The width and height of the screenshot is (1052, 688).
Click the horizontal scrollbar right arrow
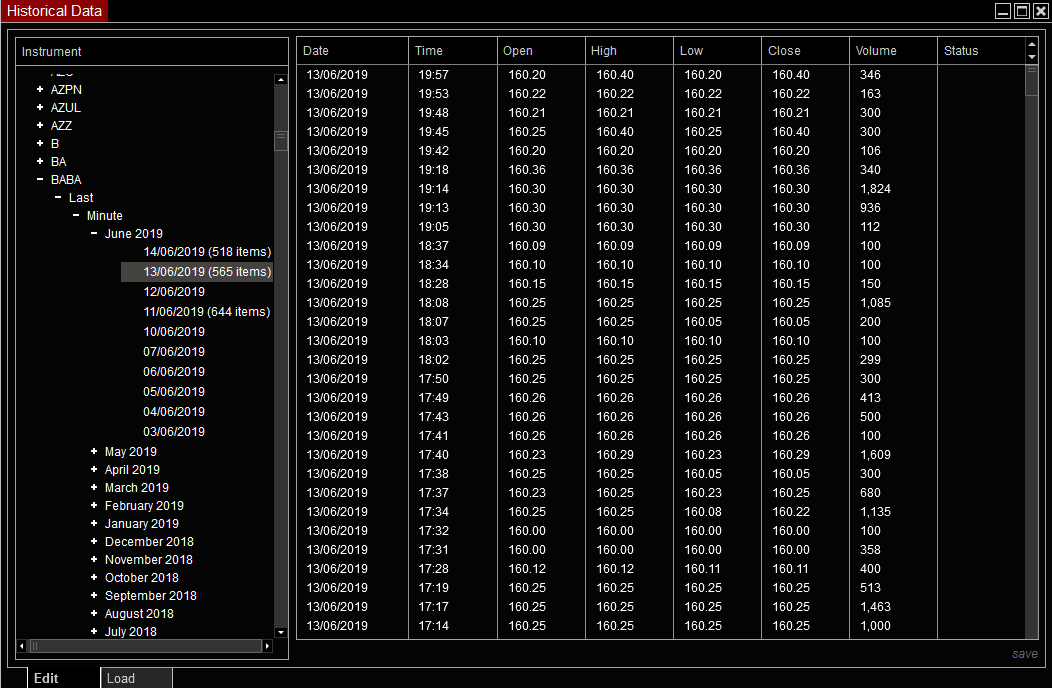(266, 646)
